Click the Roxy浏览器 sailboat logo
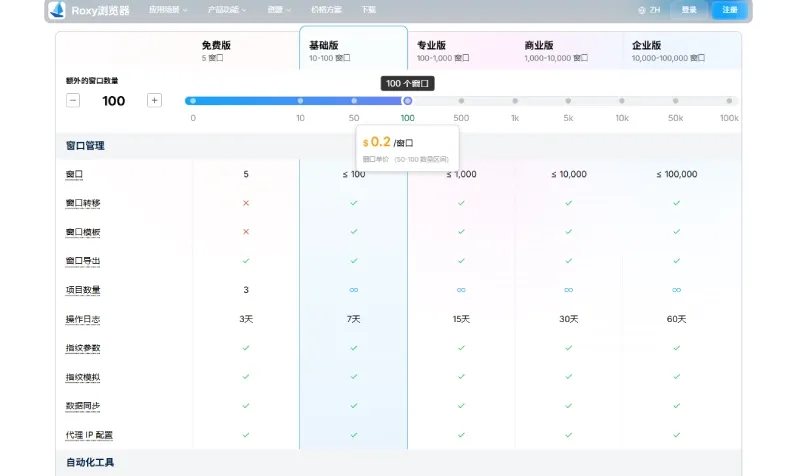 click(x=57, y=10)
